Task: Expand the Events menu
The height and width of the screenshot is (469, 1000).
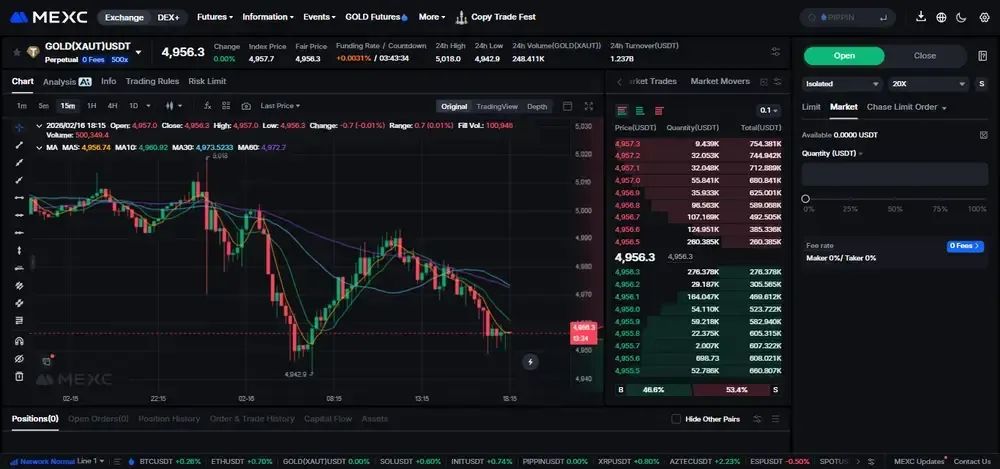Action: 319,17
